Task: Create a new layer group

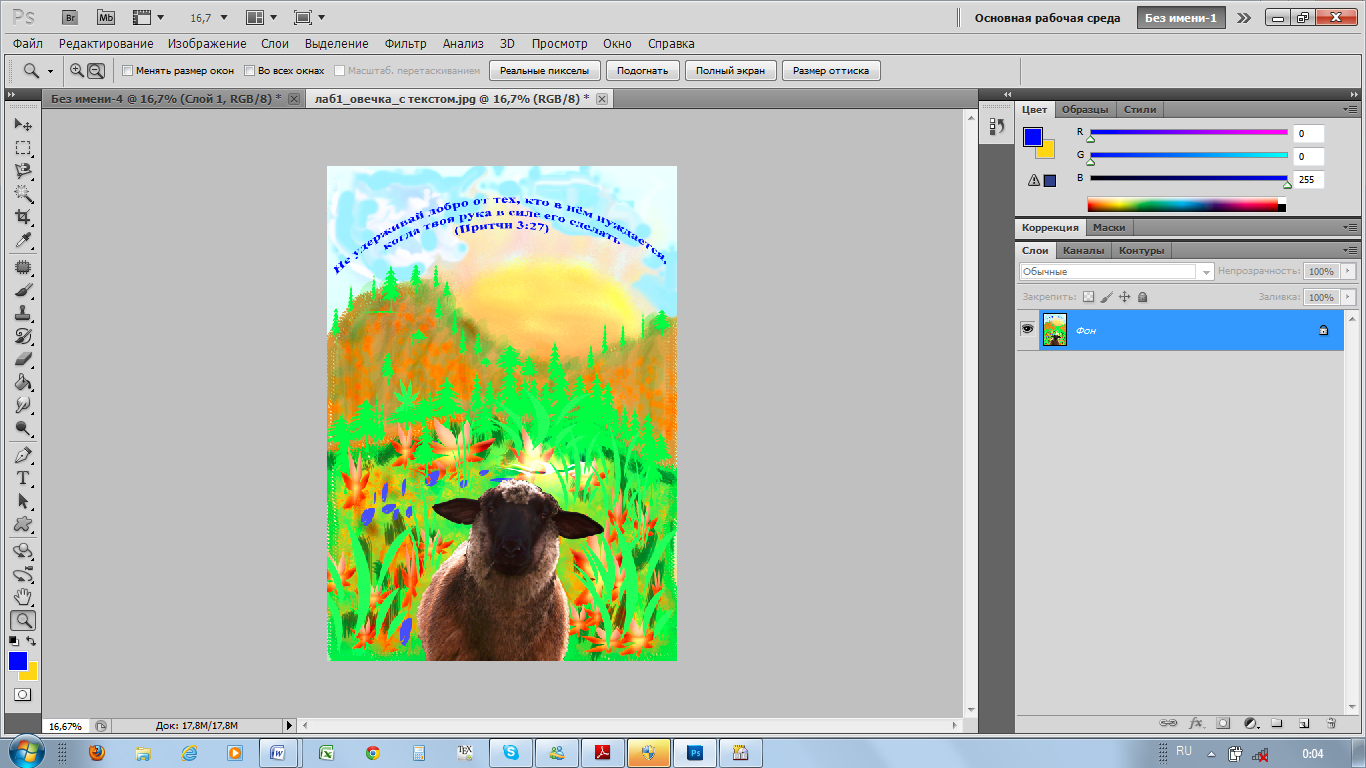Action: tap(1277, 722)
